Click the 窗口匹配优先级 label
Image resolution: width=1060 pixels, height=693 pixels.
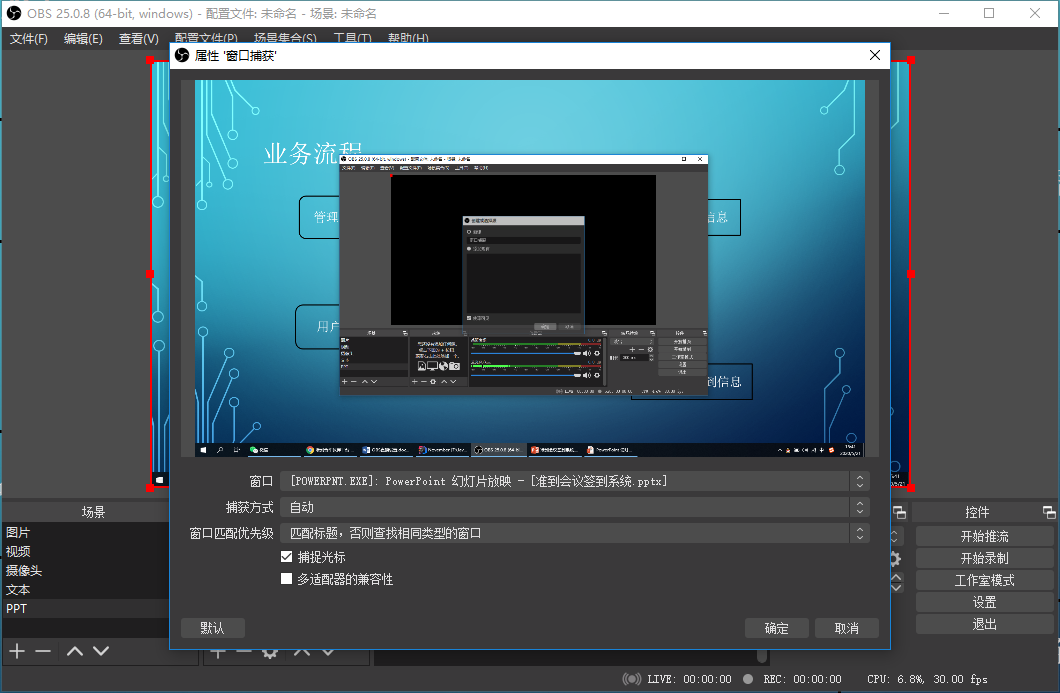[x=231, y=533]
